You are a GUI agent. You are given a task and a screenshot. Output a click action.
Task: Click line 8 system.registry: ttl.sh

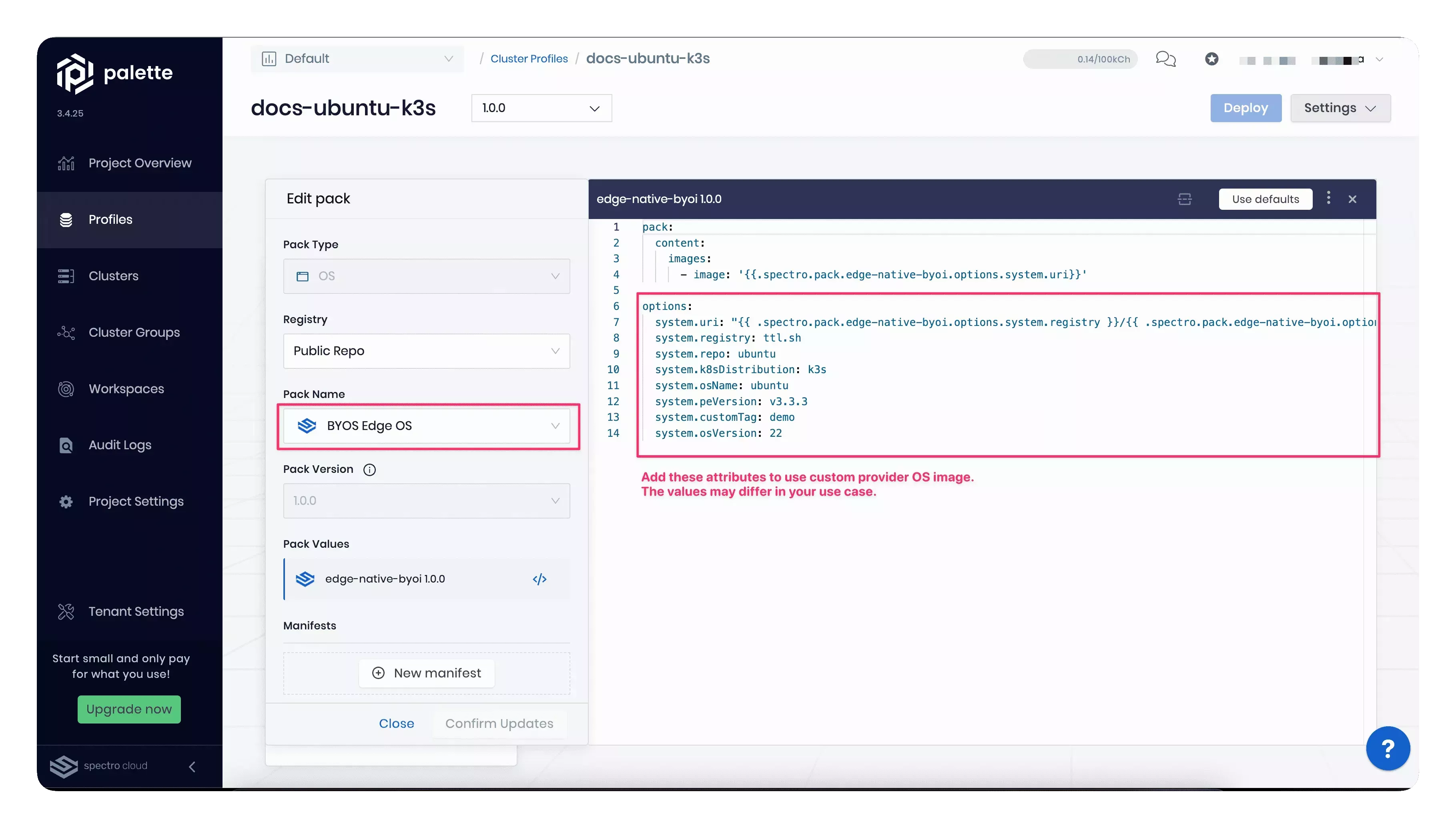(728, 338)
